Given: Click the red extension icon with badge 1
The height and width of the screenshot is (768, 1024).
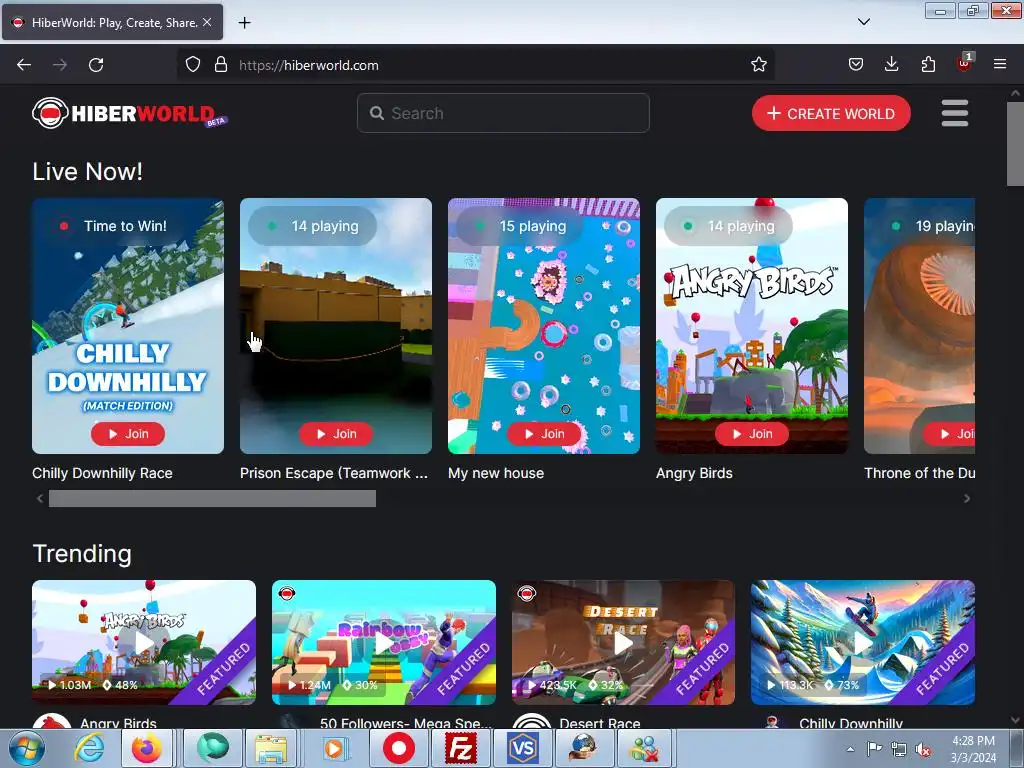Looking at the screenshot, I should tap(964, 63).
